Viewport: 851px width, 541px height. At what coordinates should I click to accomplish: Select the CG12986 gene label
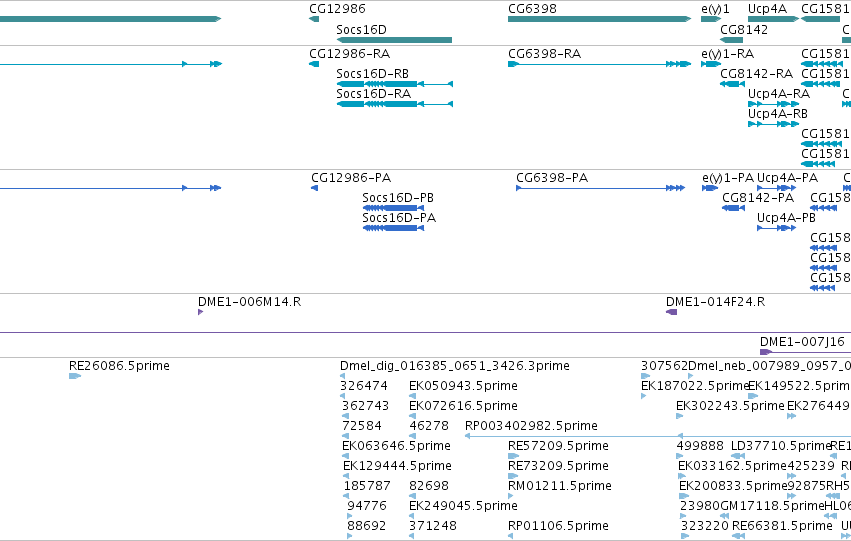(337, 9)
